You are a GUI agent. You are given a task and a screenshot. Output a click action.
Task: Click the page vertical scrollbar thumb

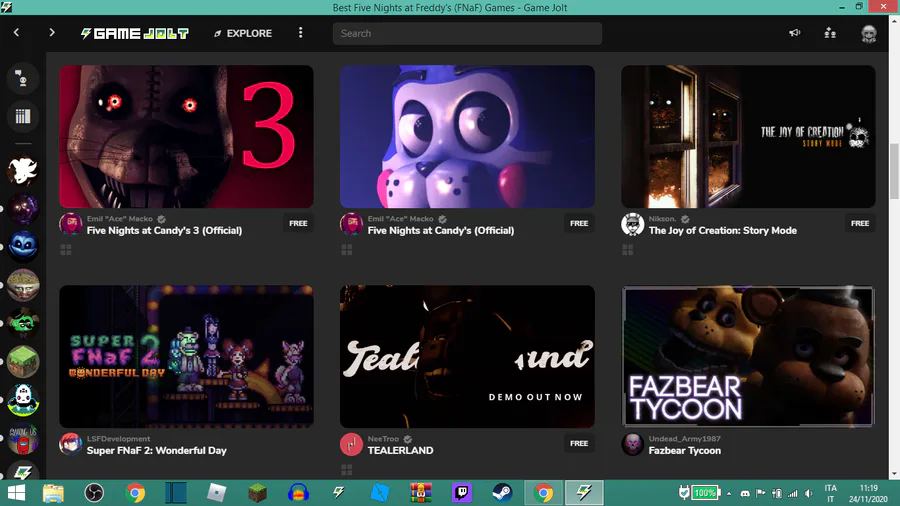pyautogui.click(x=894, y=171)
